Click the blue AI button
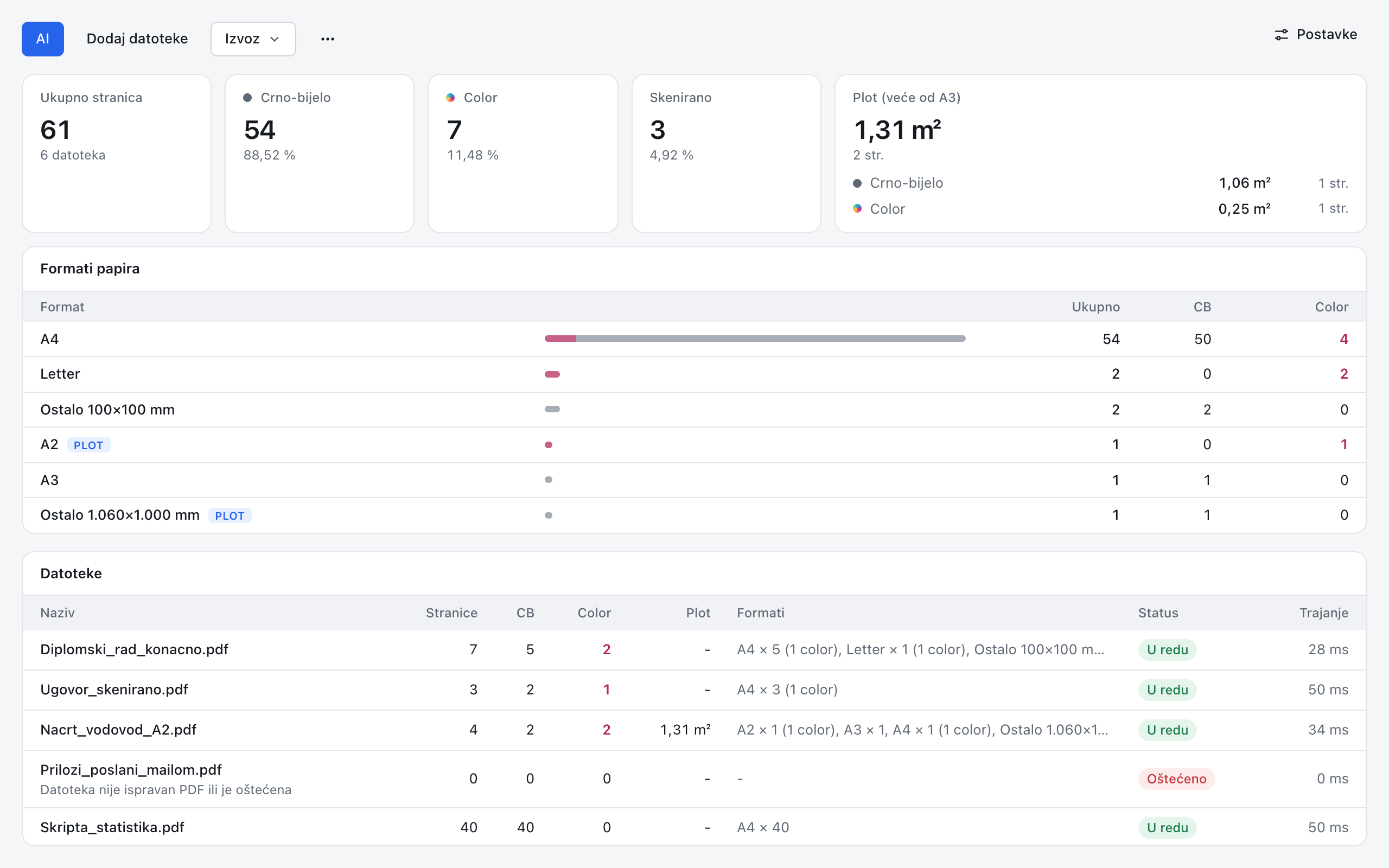The image size is (1389, 868). point(42,39)
